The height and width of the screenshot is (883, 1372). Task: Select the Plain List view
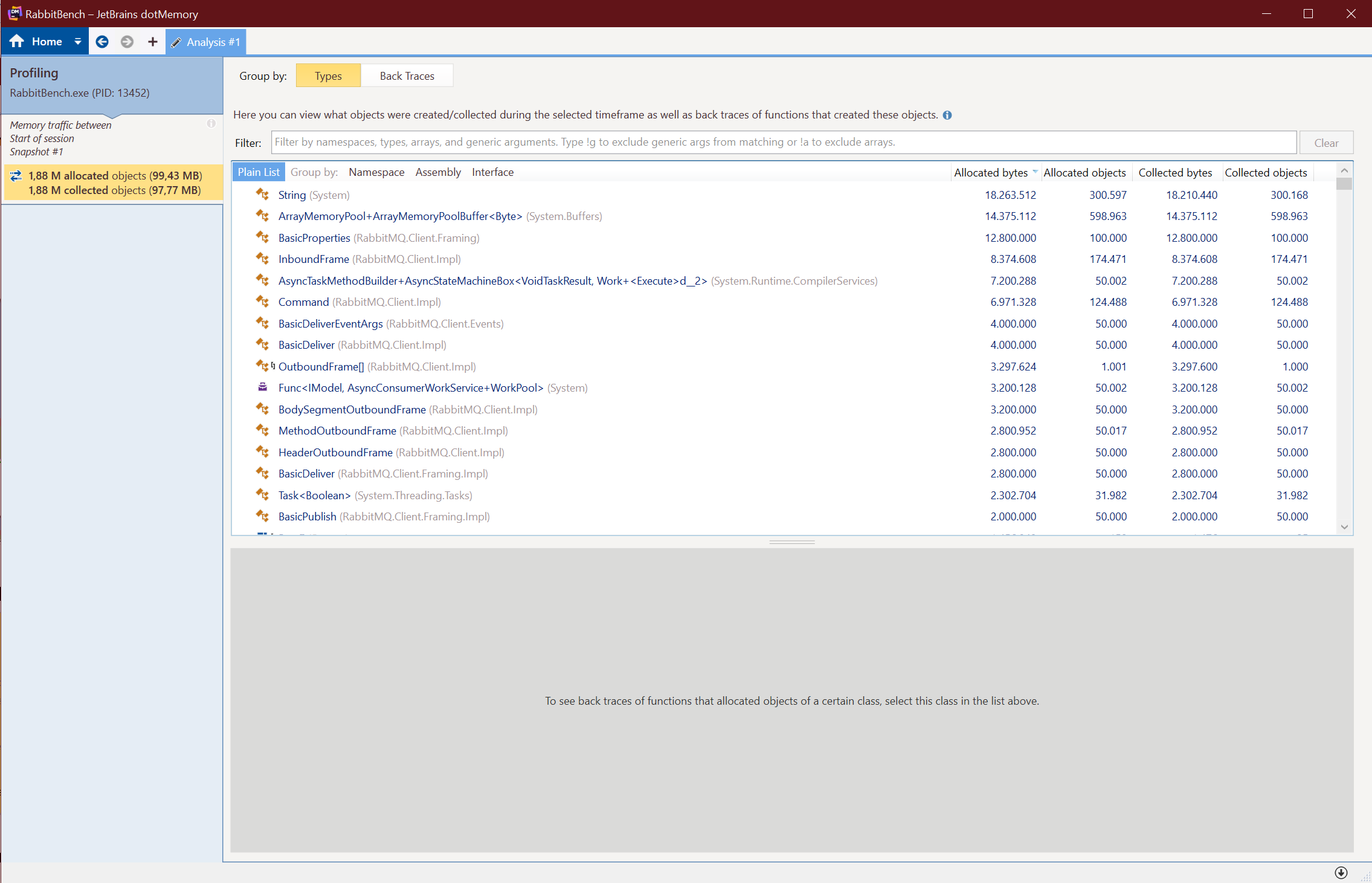259,172
